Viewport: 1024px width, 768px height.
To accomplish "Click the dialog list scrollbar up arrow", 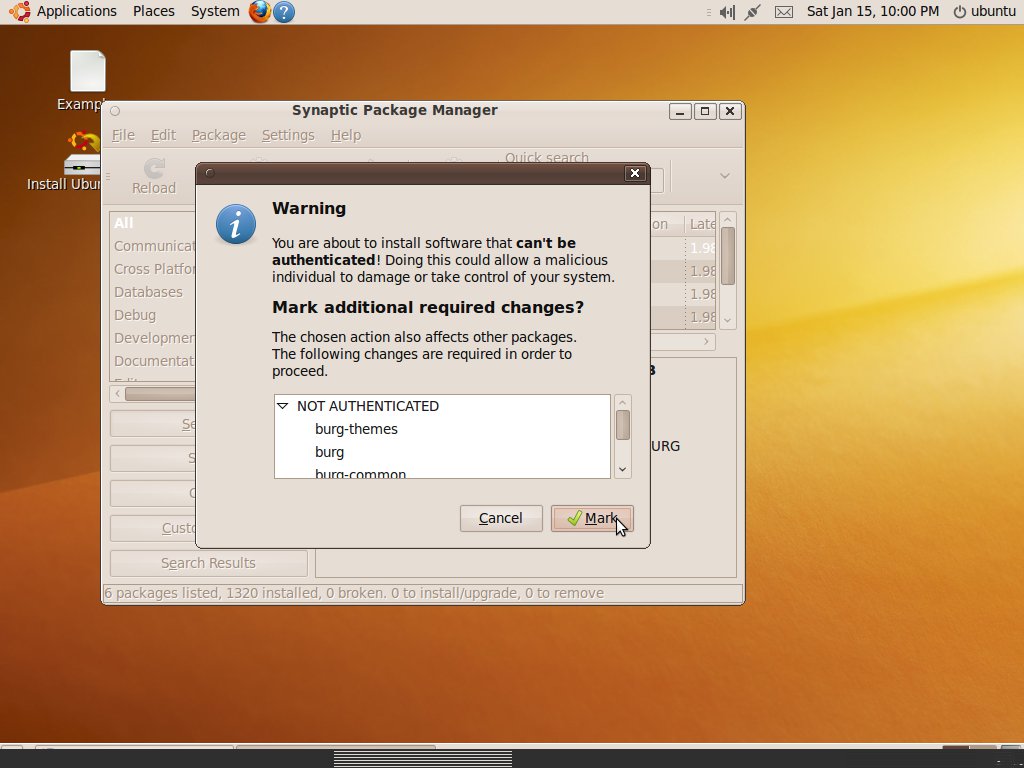I will tap(622, 402).
